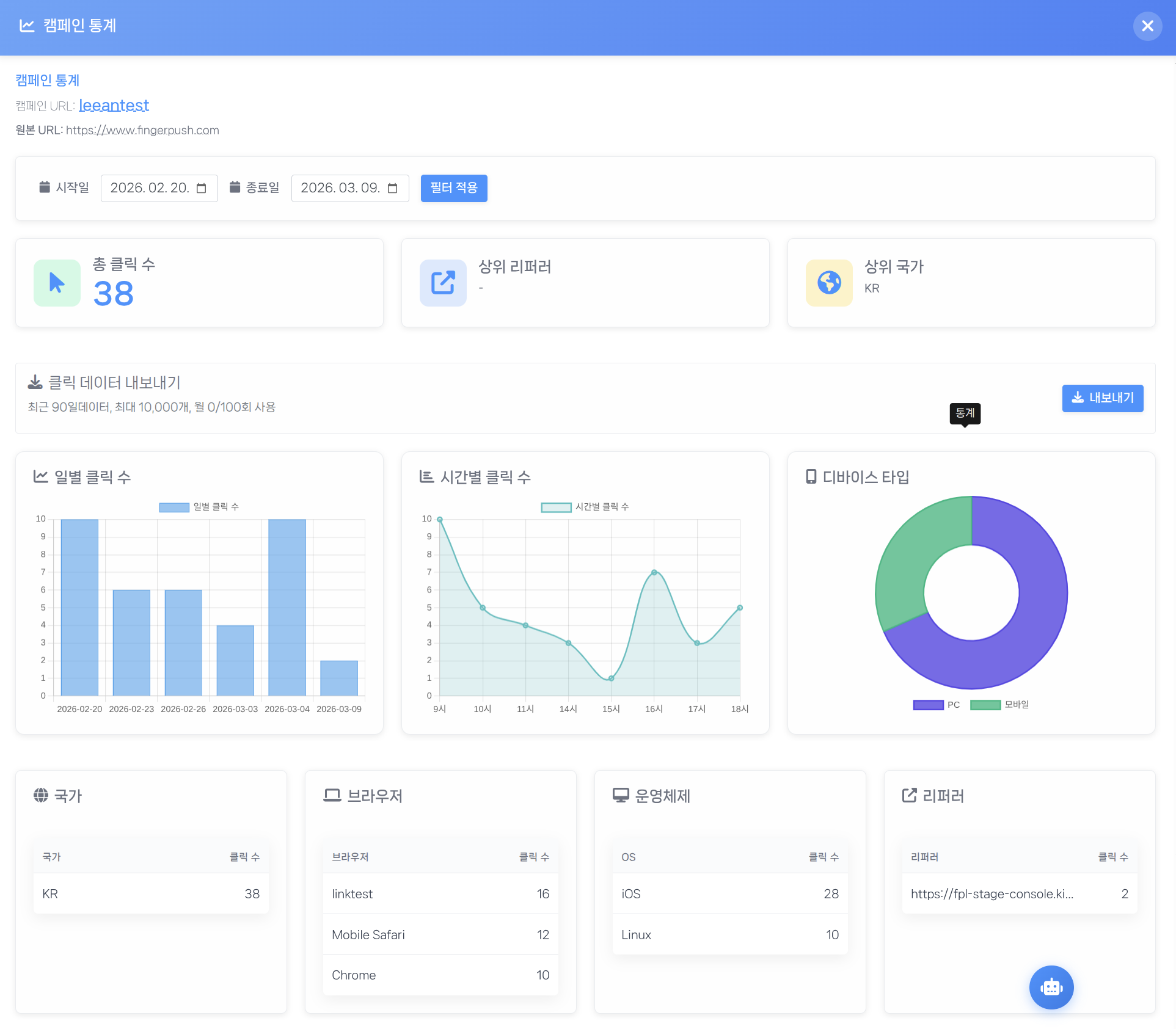The height and width of the screenshot is (1029, 1176).
Task: Toggle the 일별 클릭 수 legend item
Action: click(199, 507)
